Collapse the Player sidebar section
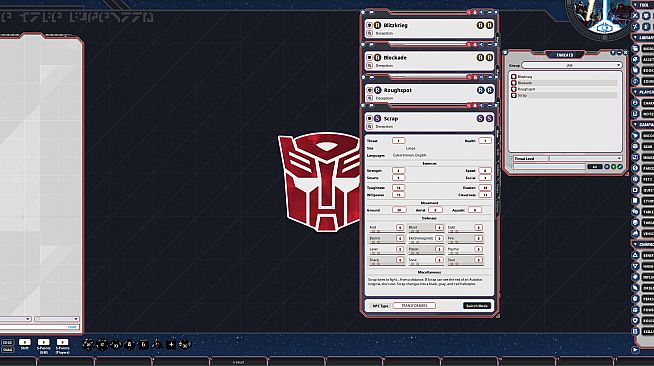This screenshot has width=654, height=366. click(x=643, y=92)
